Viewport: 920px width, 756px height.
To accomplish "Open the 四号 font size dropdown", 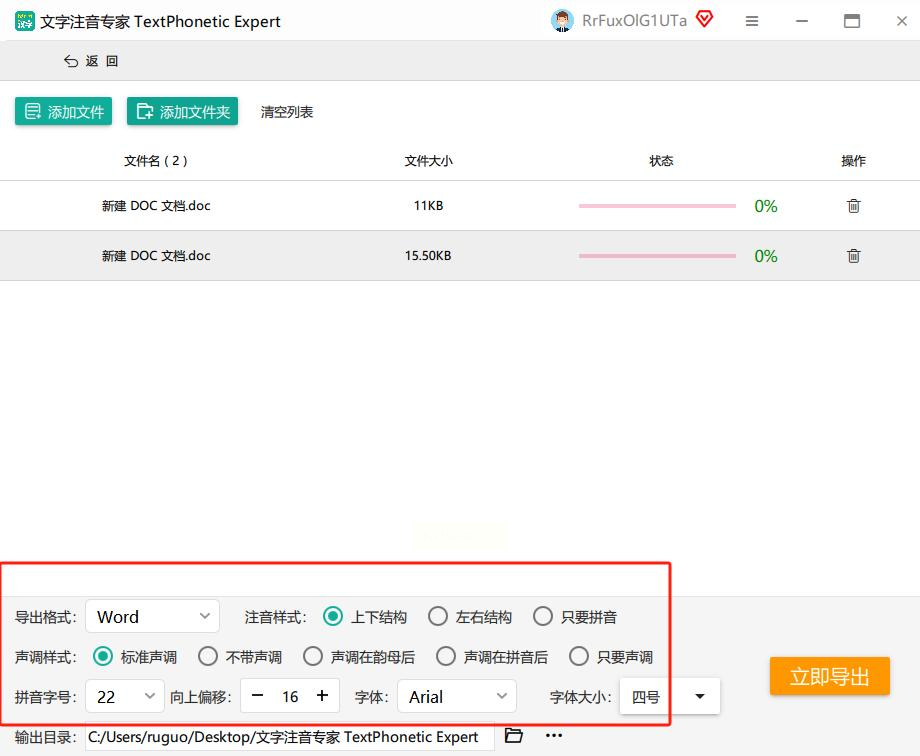I will pyautogui.click(x=669, y=697).
